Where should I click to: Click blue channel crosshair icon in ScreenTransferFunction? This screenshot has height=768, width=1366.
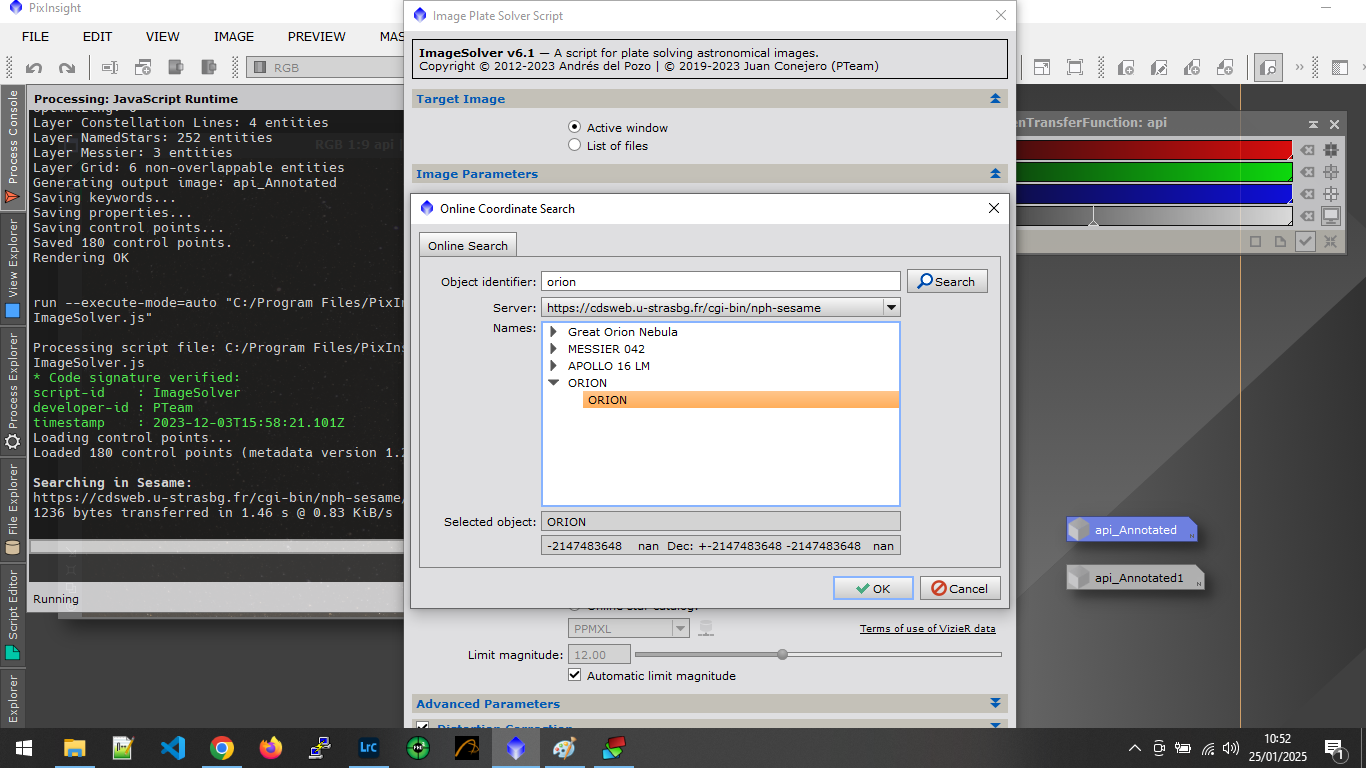(x=1331, y=194)
